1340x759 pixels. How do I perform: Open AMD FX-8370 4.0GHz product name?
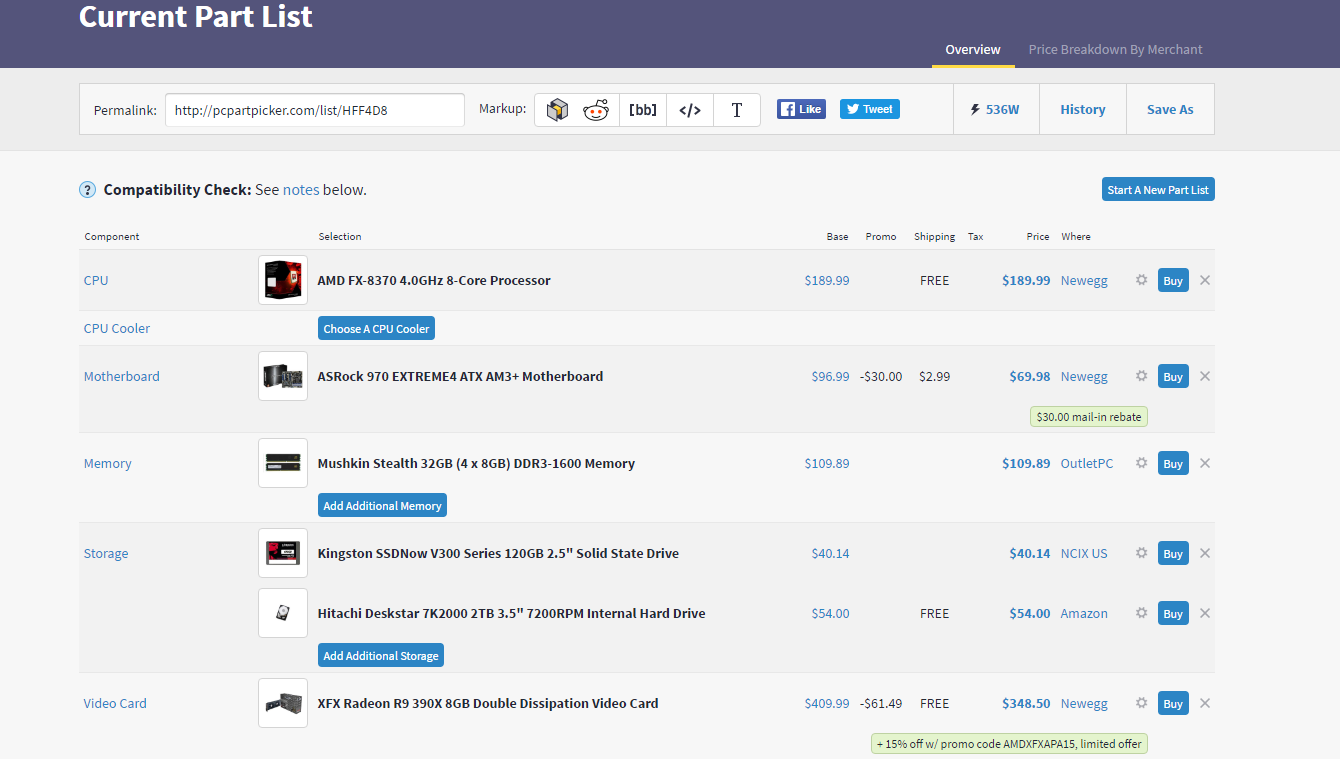tap(434, 280)
